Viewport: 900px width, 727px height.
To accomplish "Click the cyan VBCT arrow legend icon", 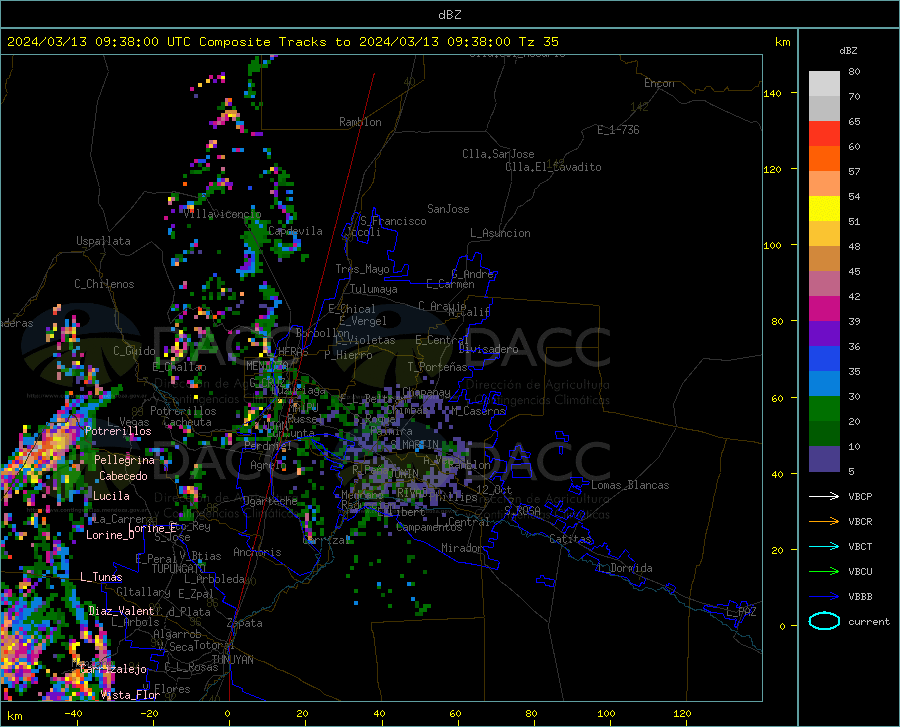I will coord(824,546).
